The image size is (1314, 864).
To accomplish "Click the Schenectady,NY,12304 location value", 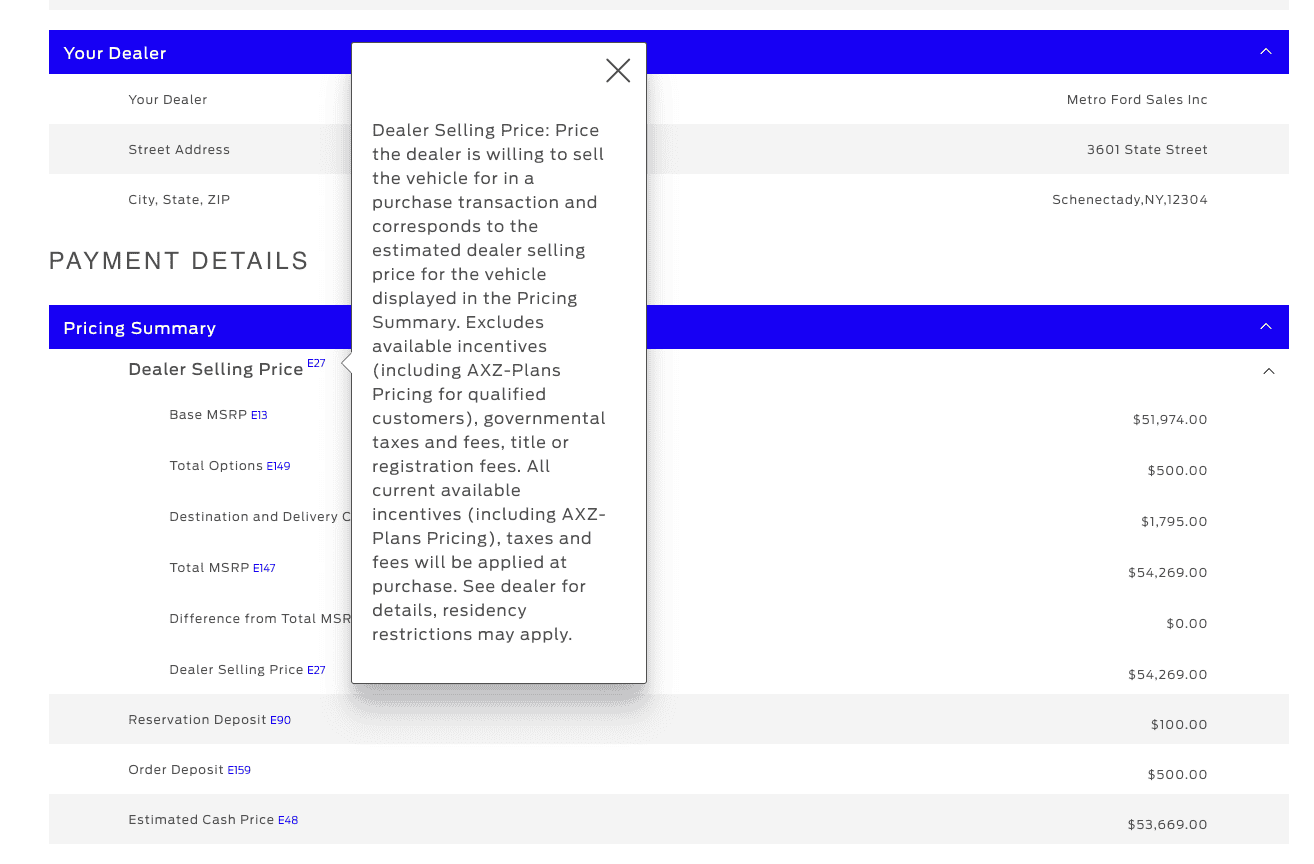I will [1129, 200].
